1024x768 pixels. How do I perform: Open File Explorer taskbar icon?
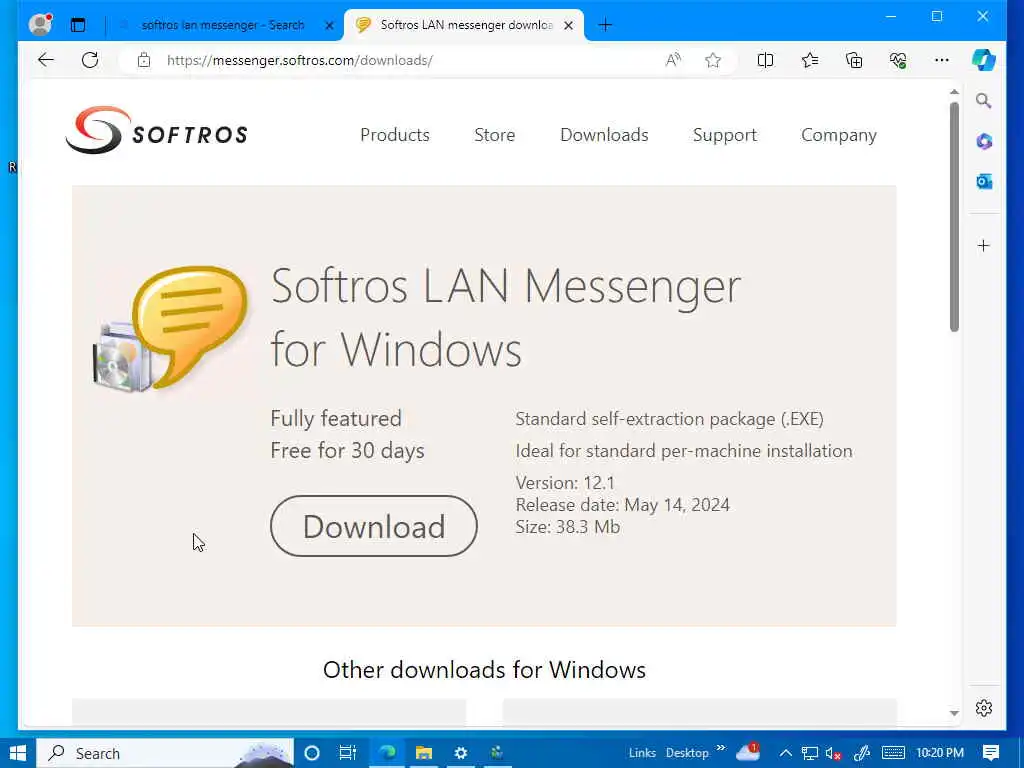[424, 753]
